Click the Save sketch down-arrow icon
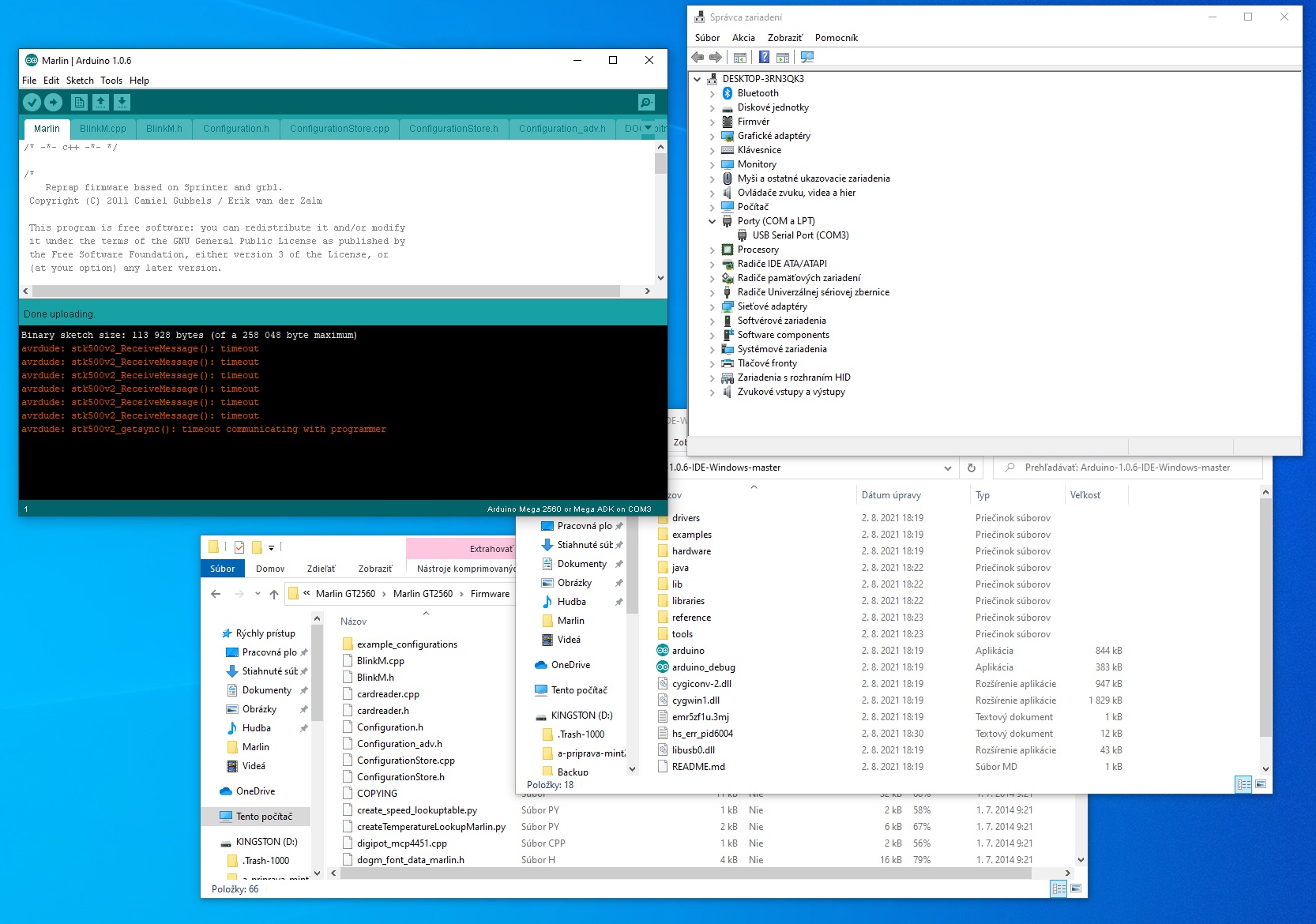Viewport: 1316px width, 924px height. (122, 102)
